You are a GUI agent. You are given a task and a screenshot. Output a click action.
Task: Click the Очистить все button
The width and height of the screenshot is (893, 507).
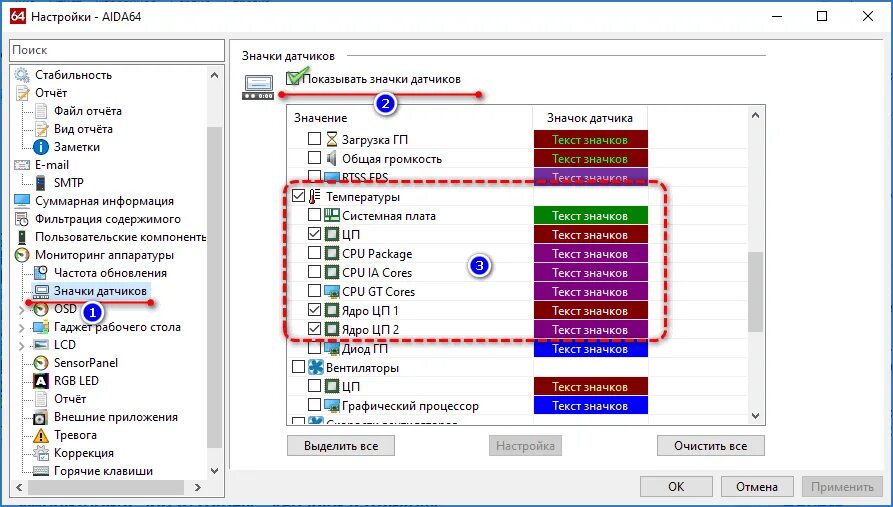pos(710,446)
